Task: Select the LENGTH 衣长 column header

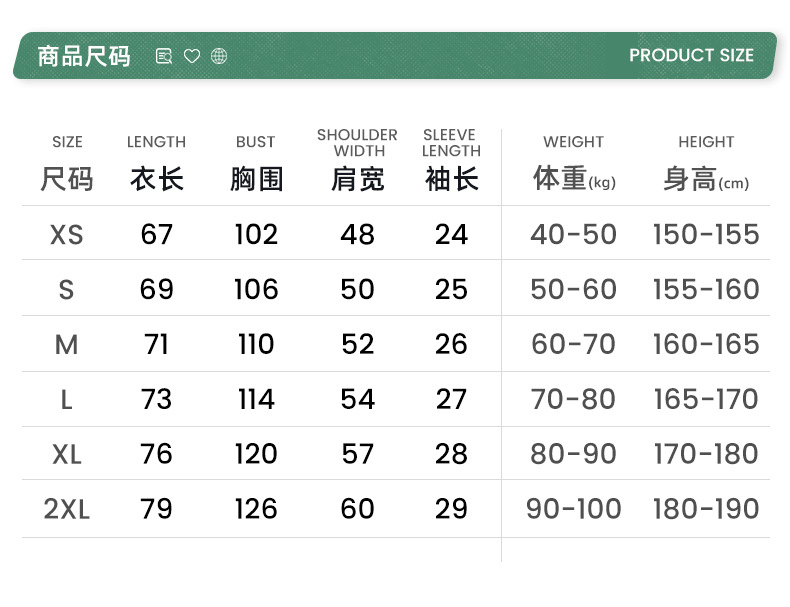Action: click(x=156, y=164)
